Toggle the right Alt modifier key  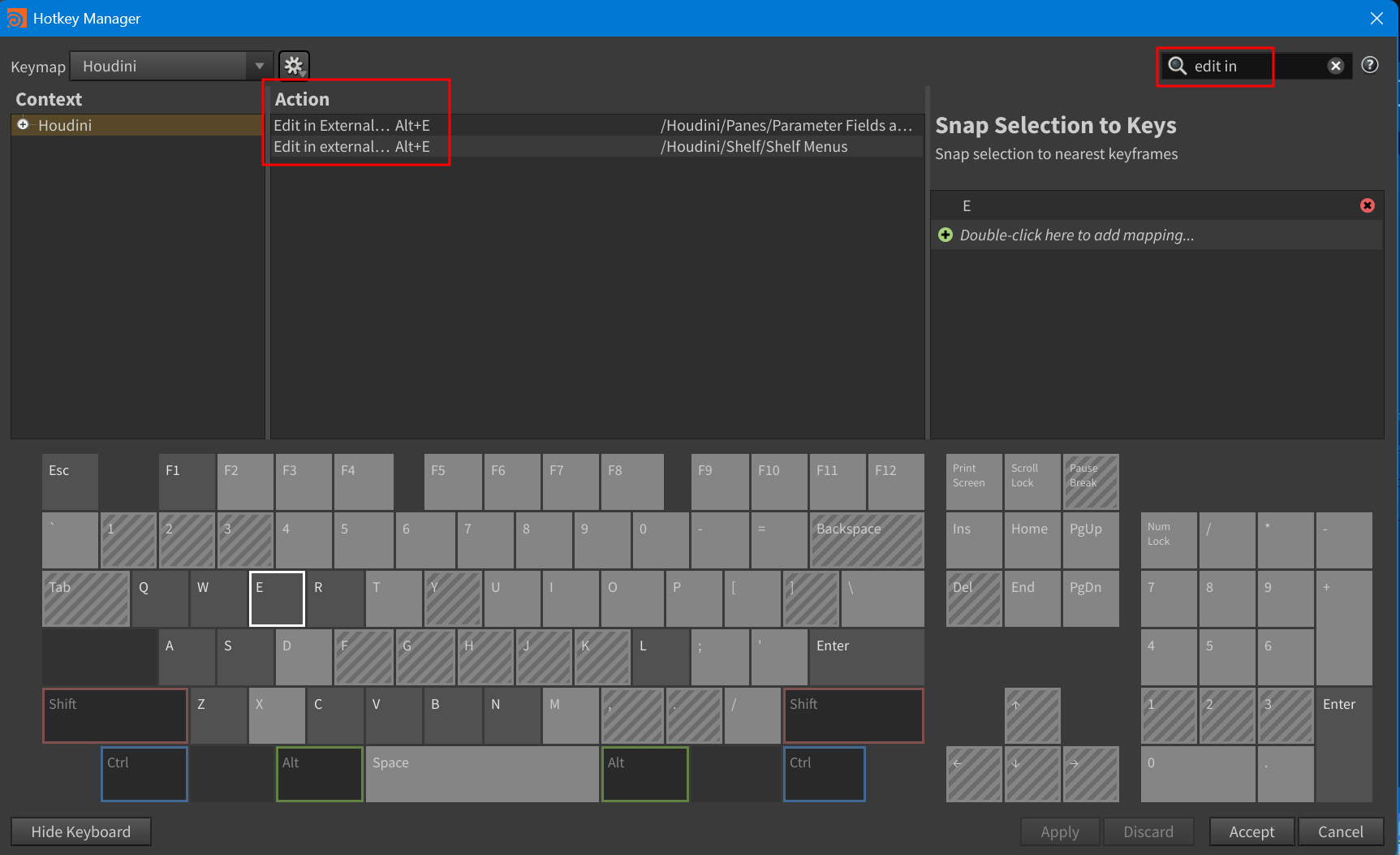click(645, 774)
